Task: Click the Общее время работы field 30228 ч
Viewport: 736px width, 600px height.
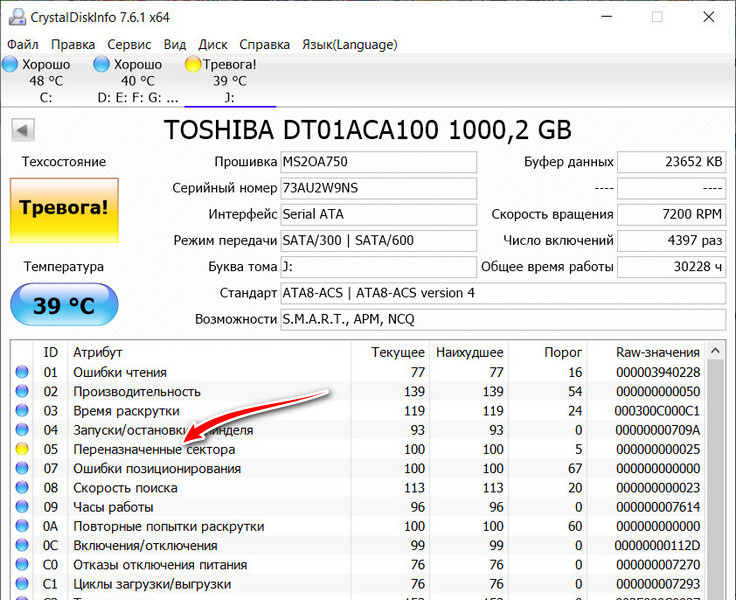Action: (672, 267)
